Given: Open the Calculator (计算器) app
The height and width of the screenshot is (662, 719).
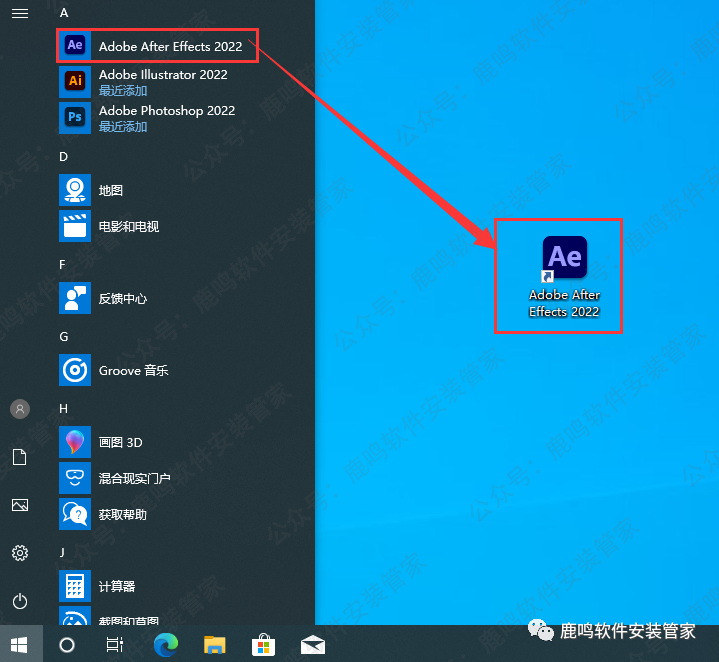Looking at the screenshot, I should tap(116, 586).
